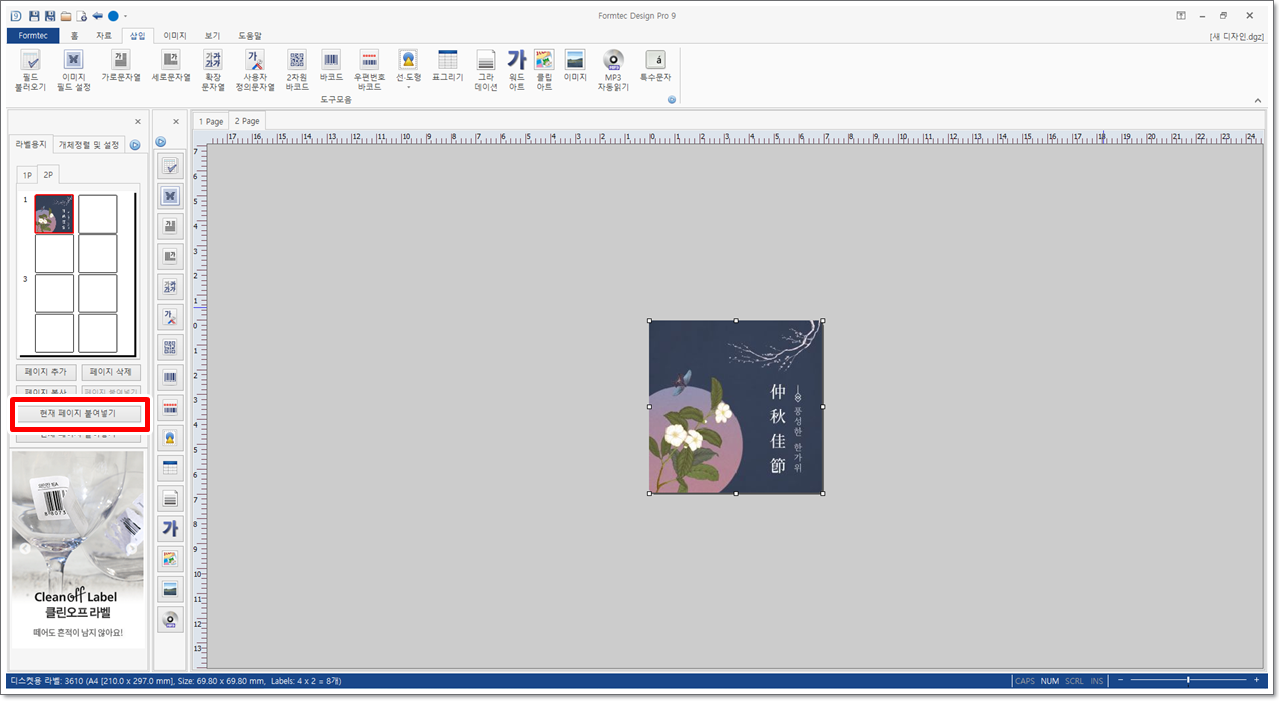Click 필드 불러오기 in the ribbon

[x=31, y=70]
